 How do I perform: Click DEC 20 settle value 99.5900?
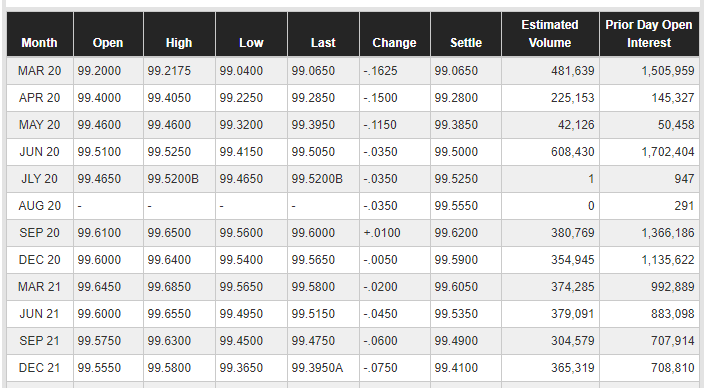click(x=456, y=260)
